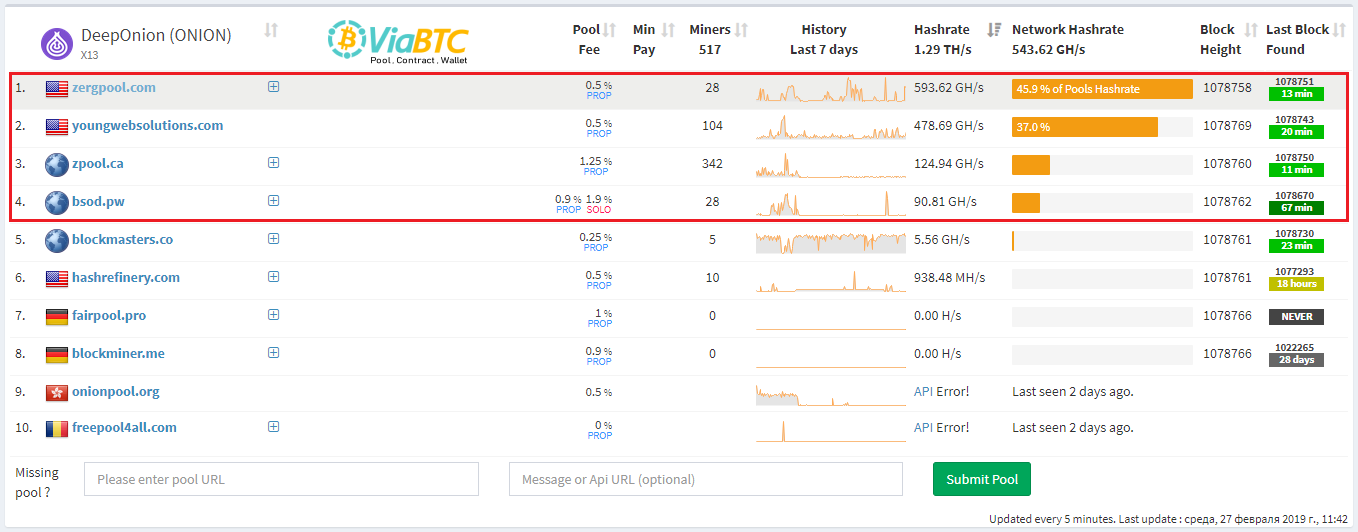Click the US flag next to youngwebsolutions.com

pyautogui.click(x=56, y=126)
